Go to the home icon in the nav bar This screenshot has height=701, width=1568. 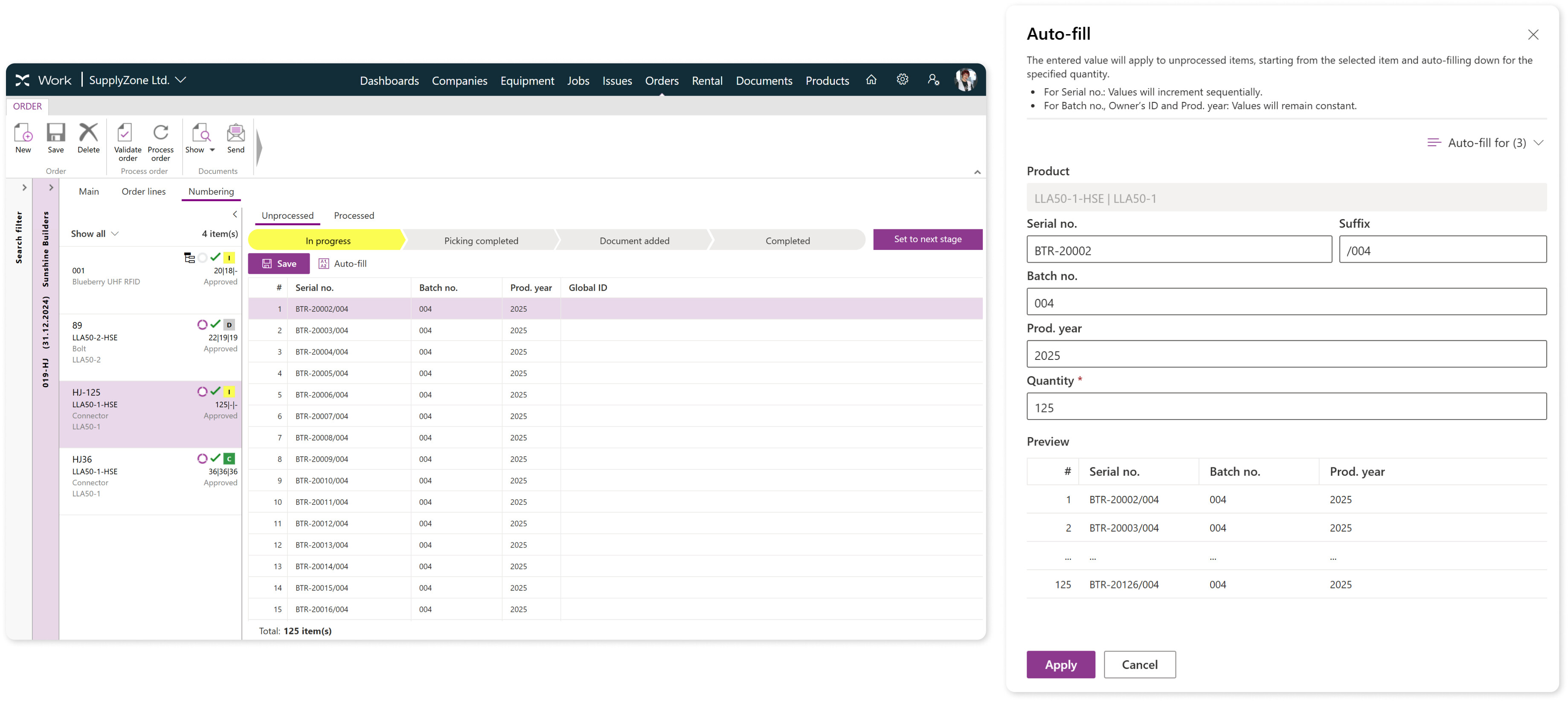pyautogui.click(x=871, y=80)
